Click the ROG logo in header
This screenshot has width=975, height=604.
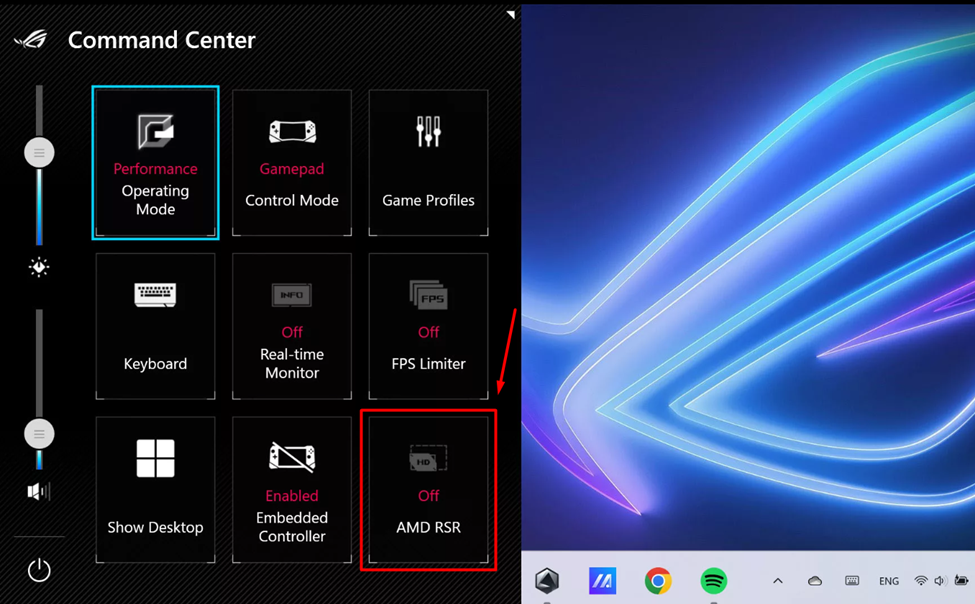(31, 40)
